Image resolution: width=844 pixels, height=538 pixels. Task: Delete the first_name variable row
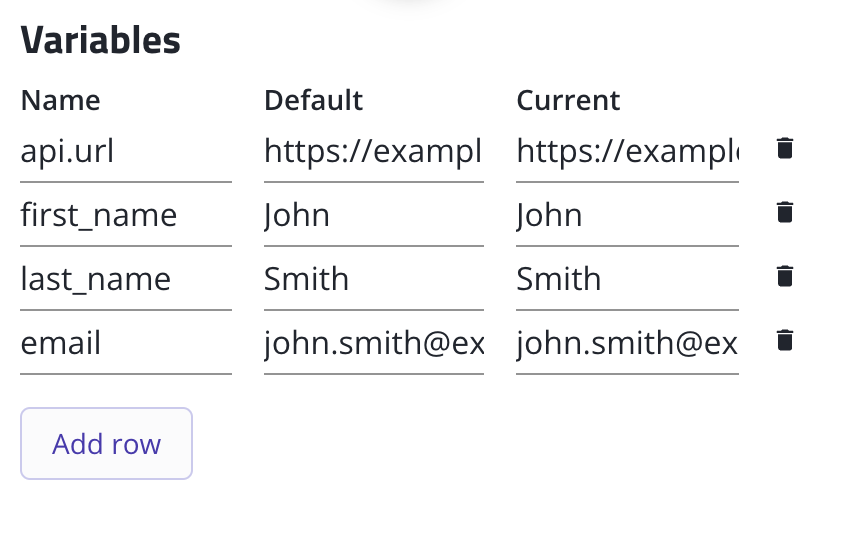coord(785,213)
